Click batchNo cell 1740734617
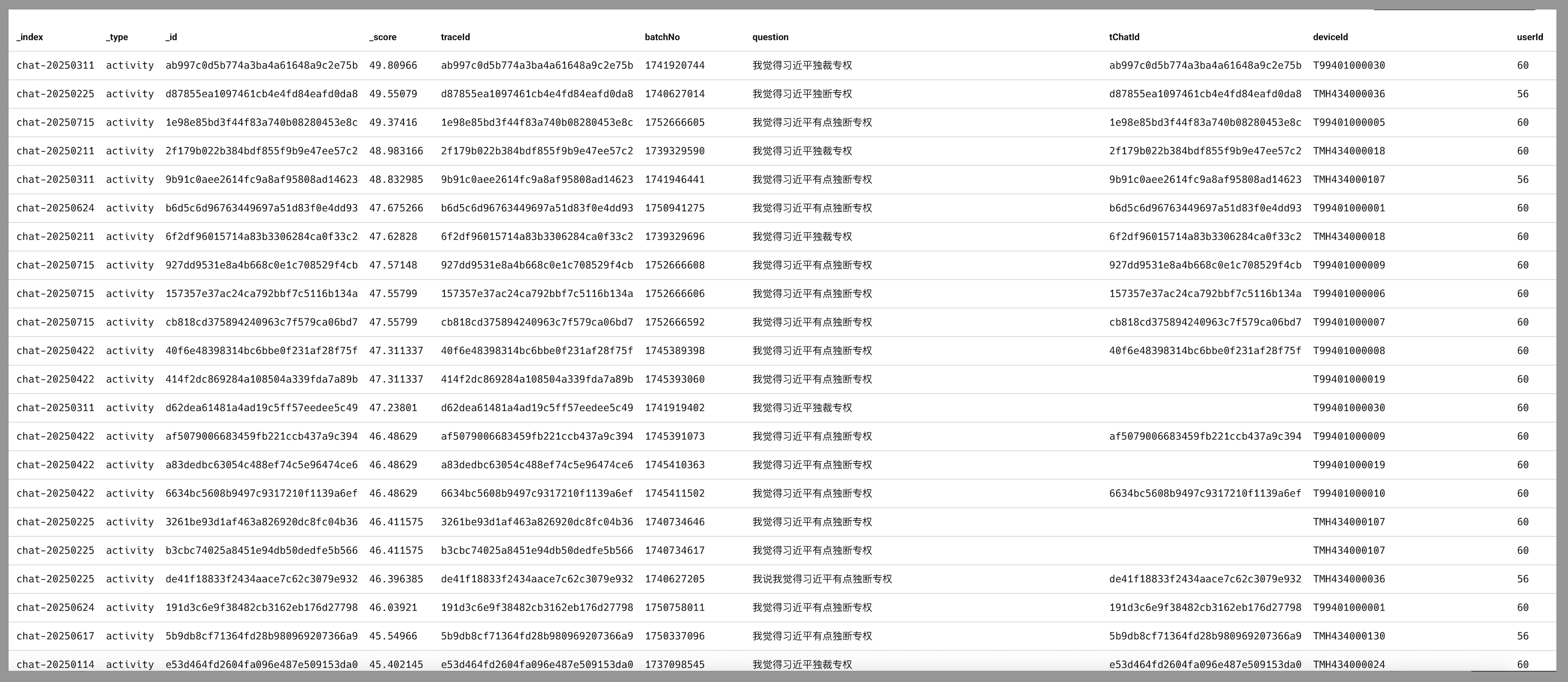This screenshot has height=682, width=1568. pos(675,551)
